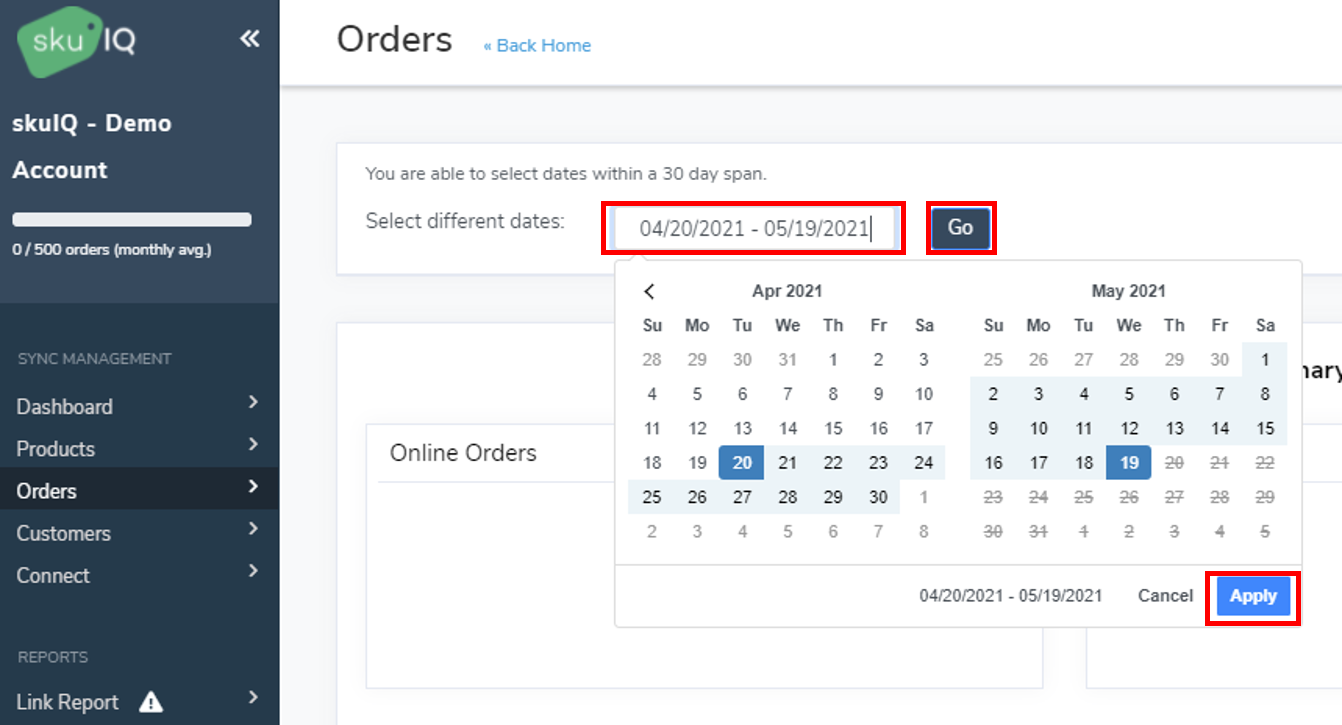Viewport: 1342px width, 725px height.
Task: Expand the Dashboard menu chevron
Action: [253, 402]
